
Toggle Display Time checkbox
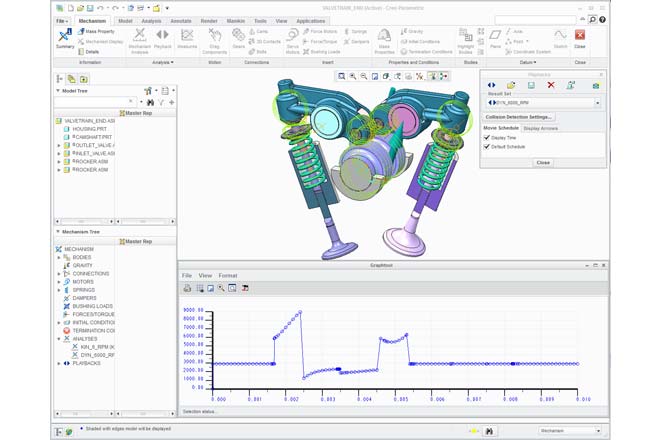487,138
